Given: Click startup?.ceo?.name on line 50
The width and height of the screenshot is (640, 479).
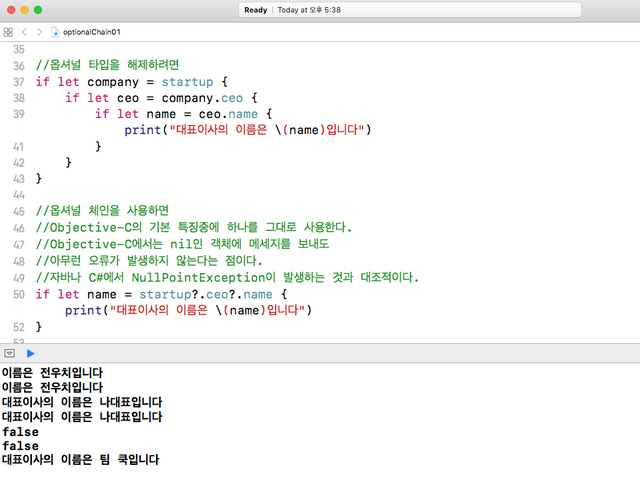Looking at the screenshot, I should tap(206, 295).
